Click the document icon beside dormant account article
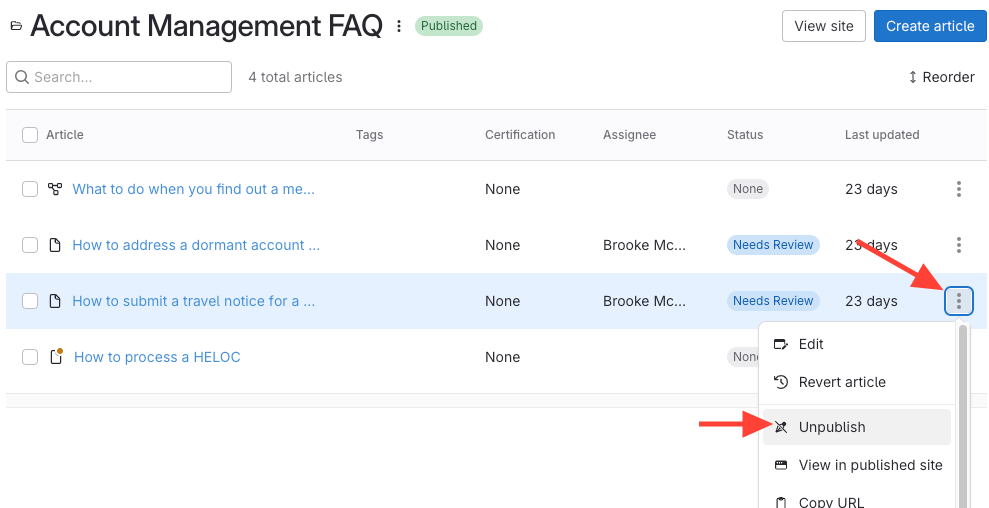The image size is (989, 508). [x=55, y=245]
